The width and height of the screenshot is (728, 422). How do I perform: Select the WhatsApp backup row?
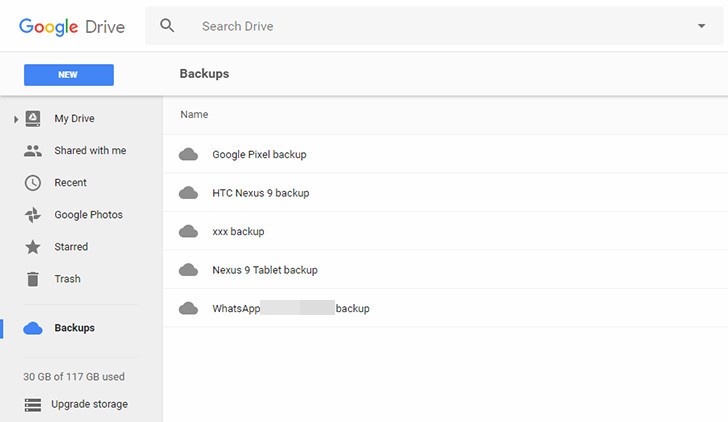pyautogui.click(x=290, y=308)
